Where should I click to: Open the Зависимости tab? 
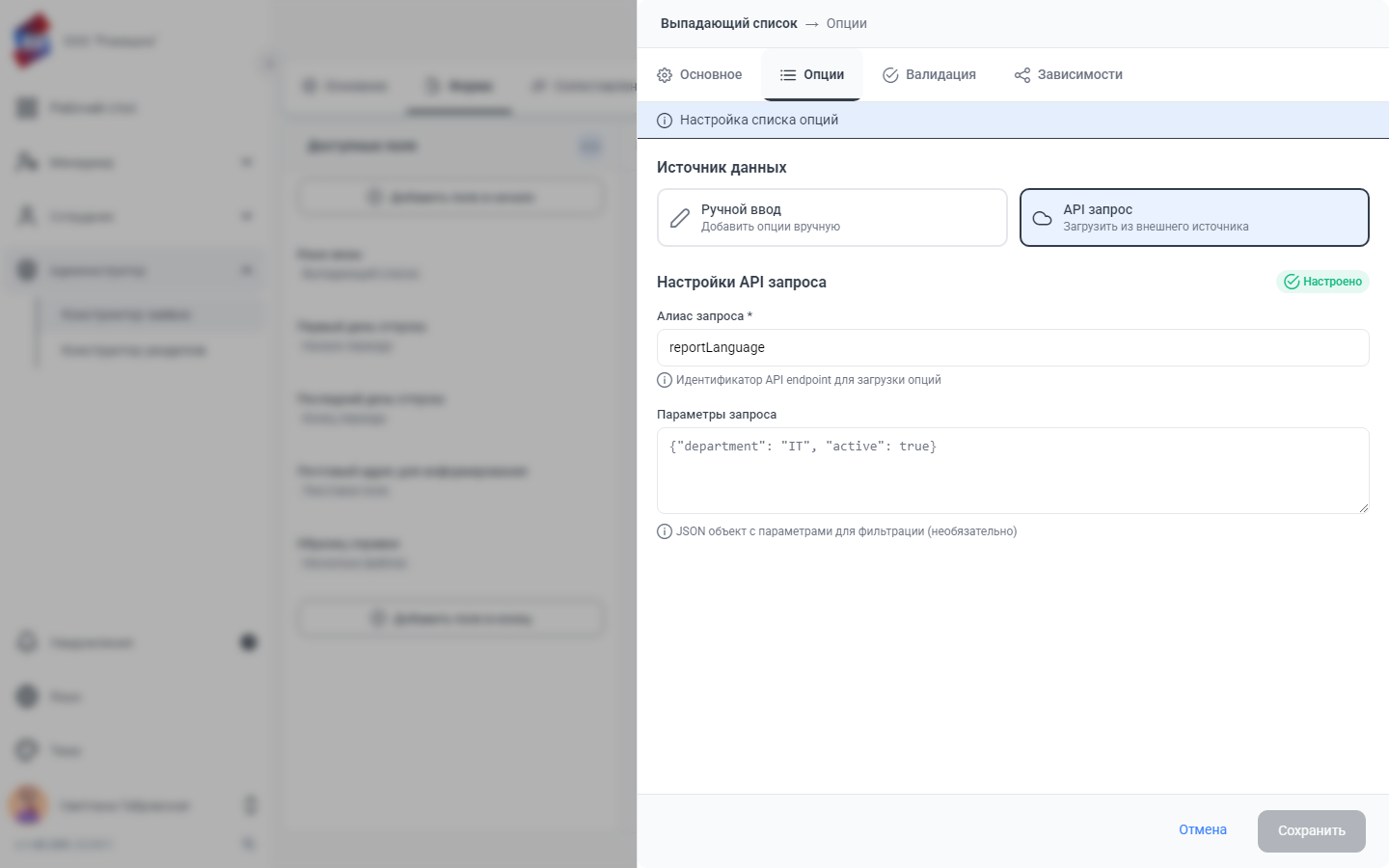click(1069, 75)
